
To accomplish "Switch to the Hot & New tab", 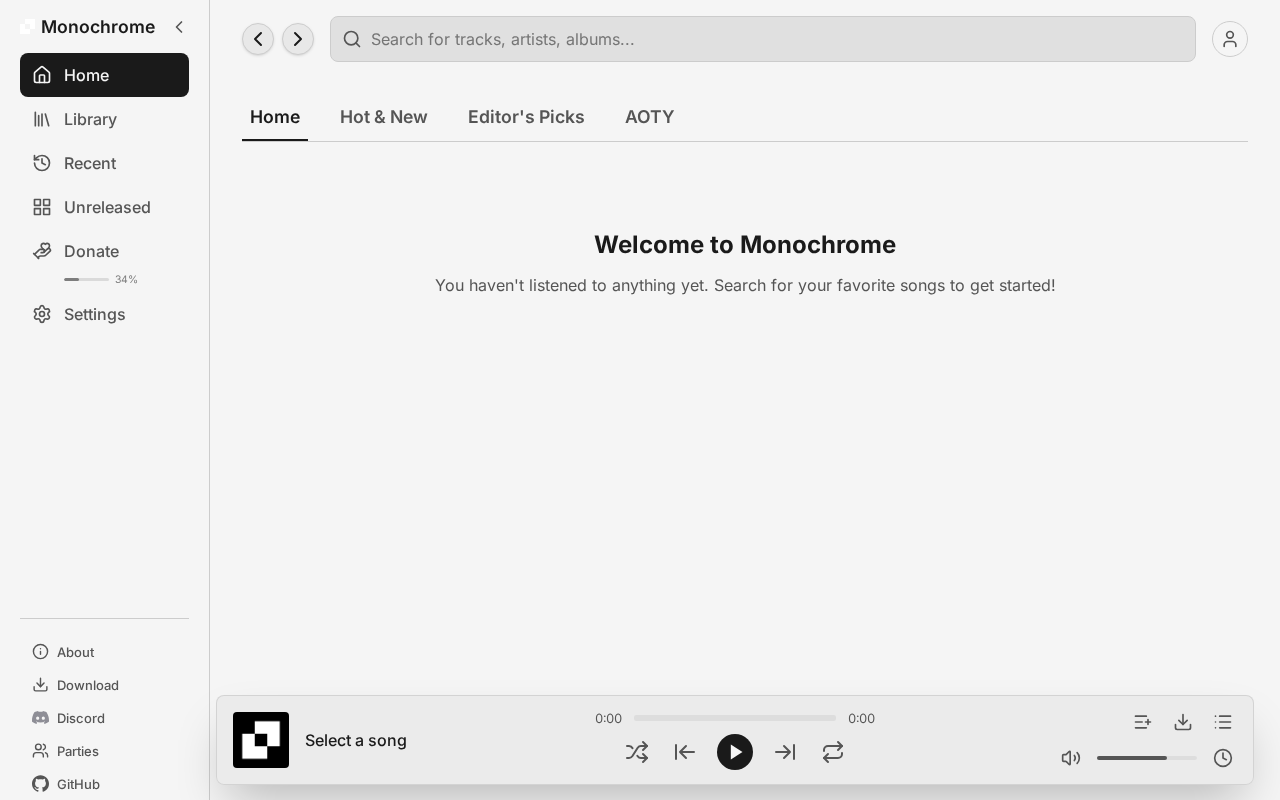I will 384,117.
